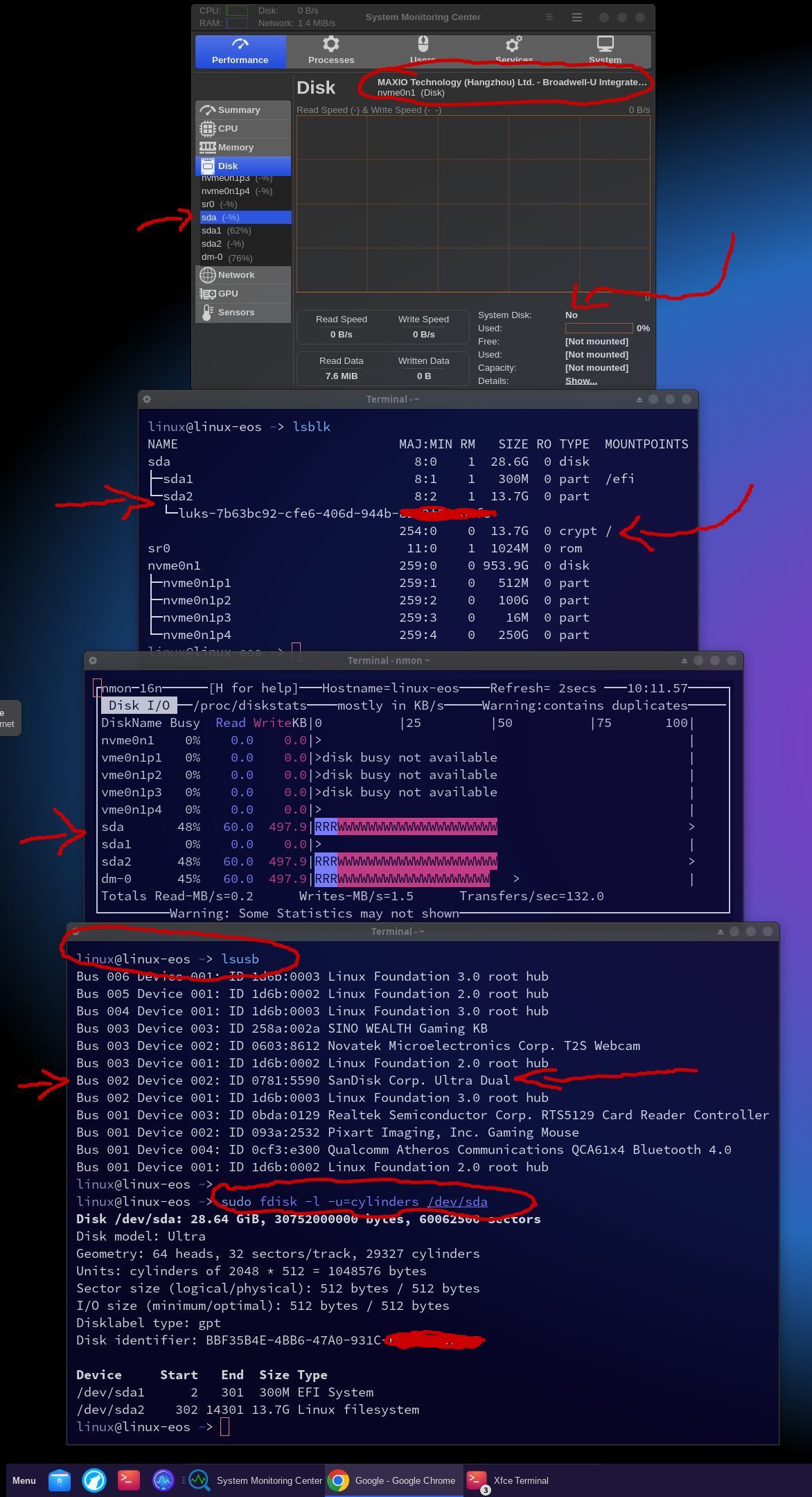Select nvme0n1p4 in the disk list

pyautogui.click(x=245, y=191)
